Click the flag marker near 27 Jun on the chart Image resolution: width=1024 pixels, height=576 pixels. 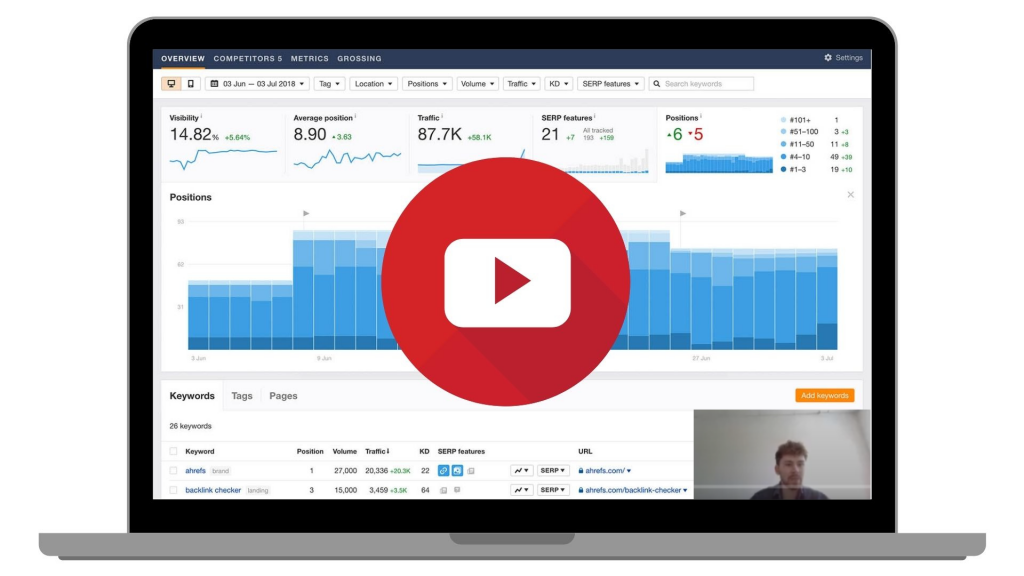682,214
